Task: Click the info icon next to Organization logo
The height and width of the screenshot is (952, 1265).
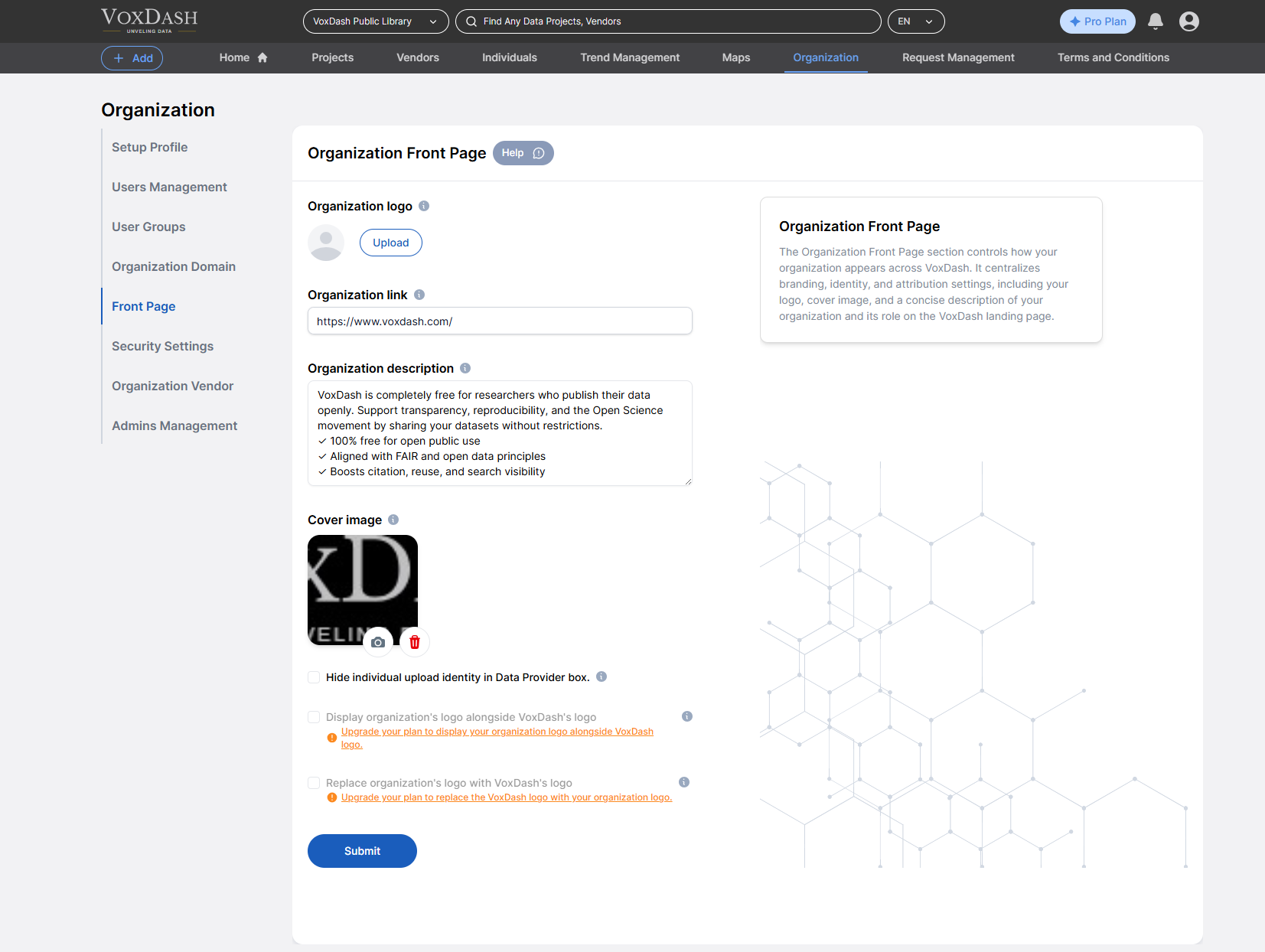Action: pos(424,206)
